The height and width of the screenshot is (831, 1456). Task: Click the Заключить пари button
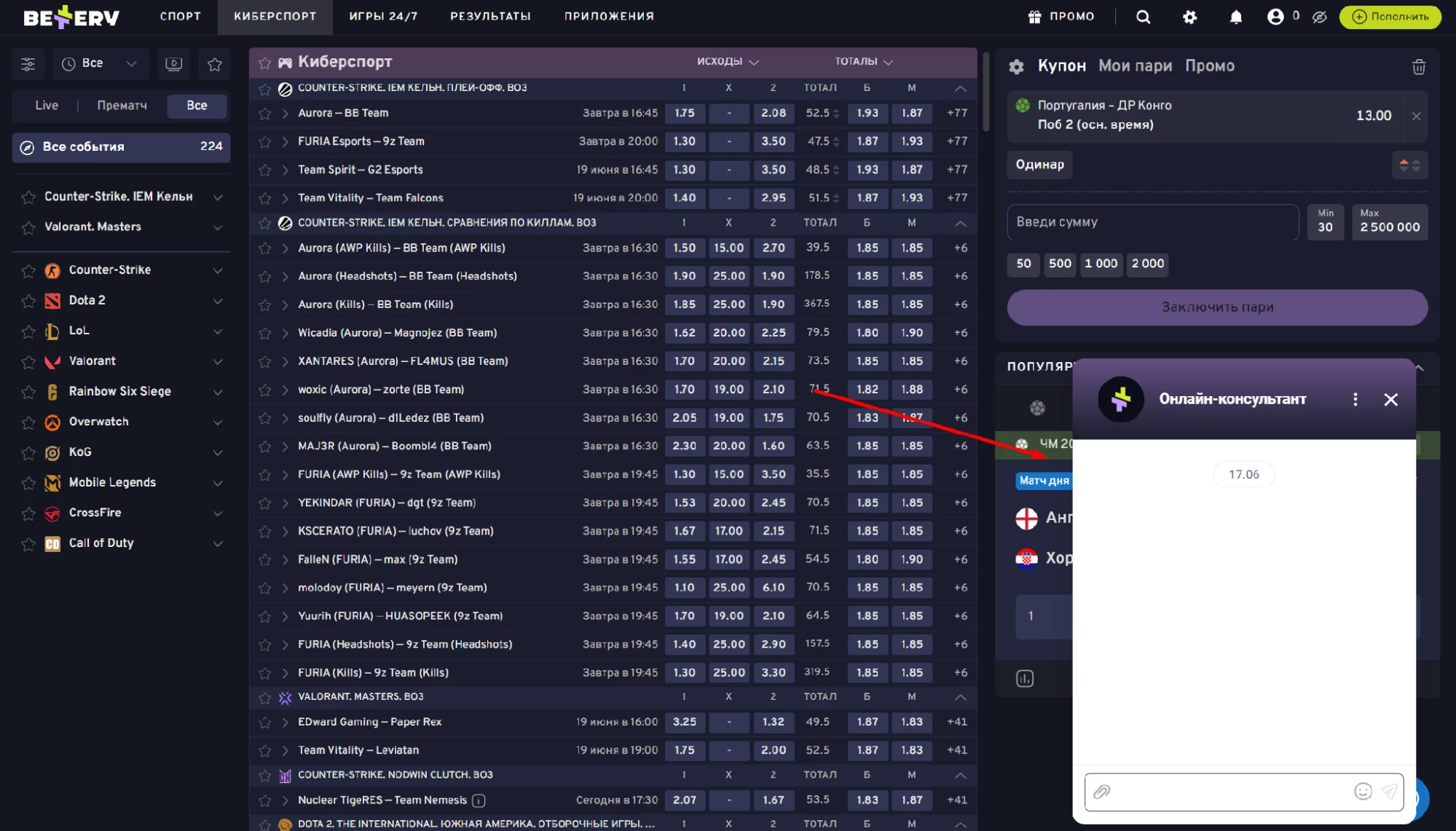1217,307
